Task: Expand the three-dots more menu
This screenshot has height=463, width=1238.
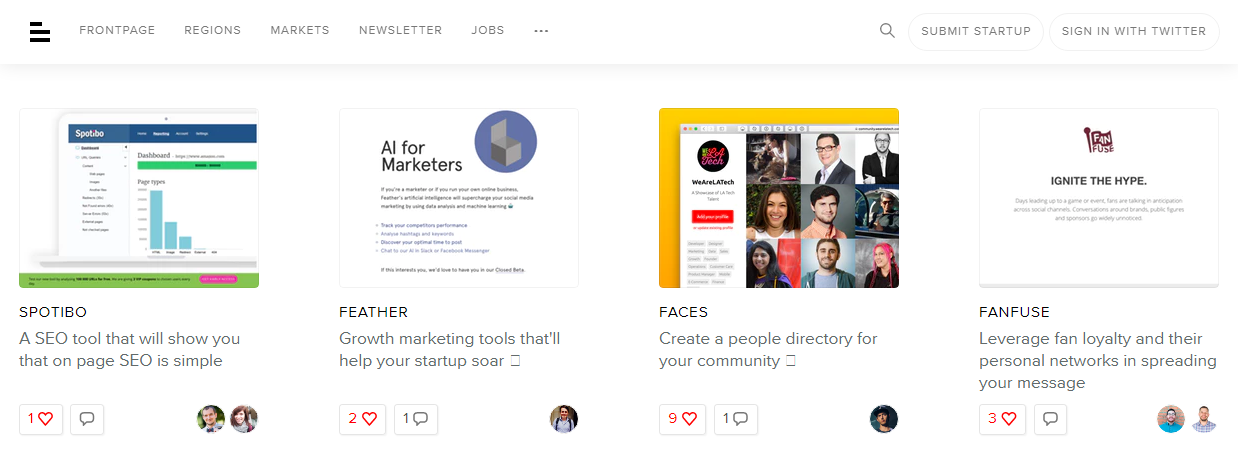Action: (541, 31)
